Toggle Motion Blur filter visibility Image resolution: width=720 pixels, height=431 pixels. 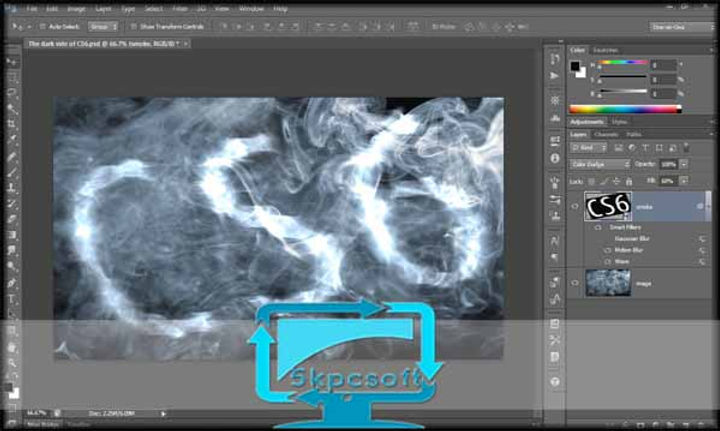click(607, 250)
